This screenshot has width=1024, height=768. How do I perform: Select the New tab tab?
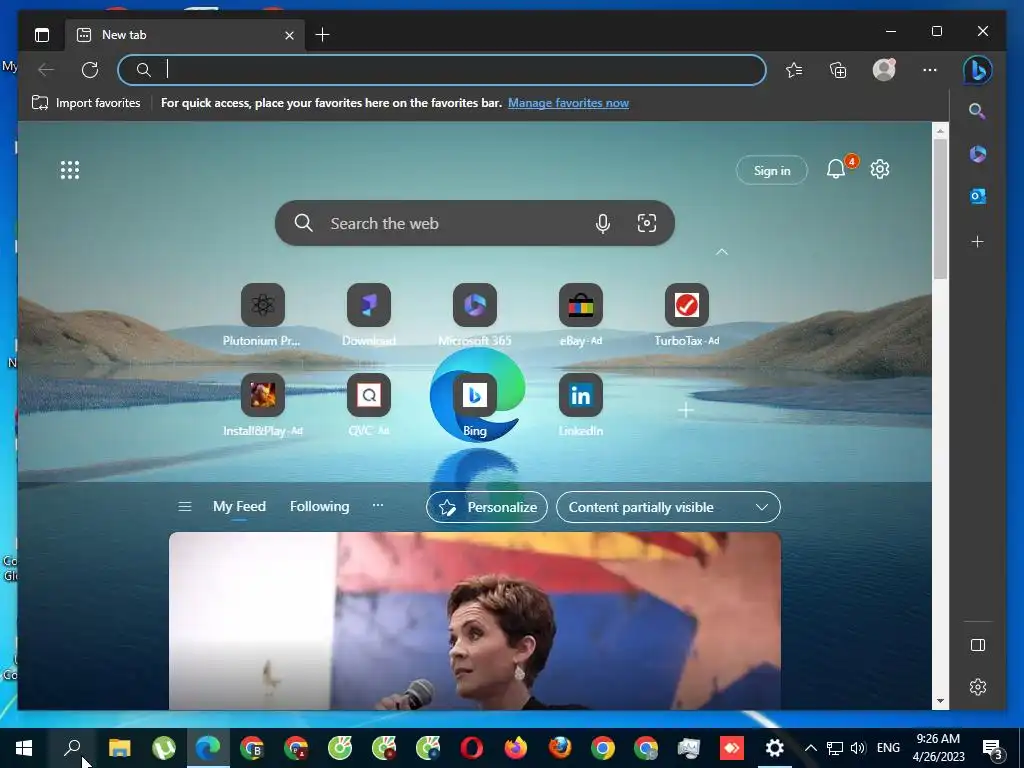point(184,35)
